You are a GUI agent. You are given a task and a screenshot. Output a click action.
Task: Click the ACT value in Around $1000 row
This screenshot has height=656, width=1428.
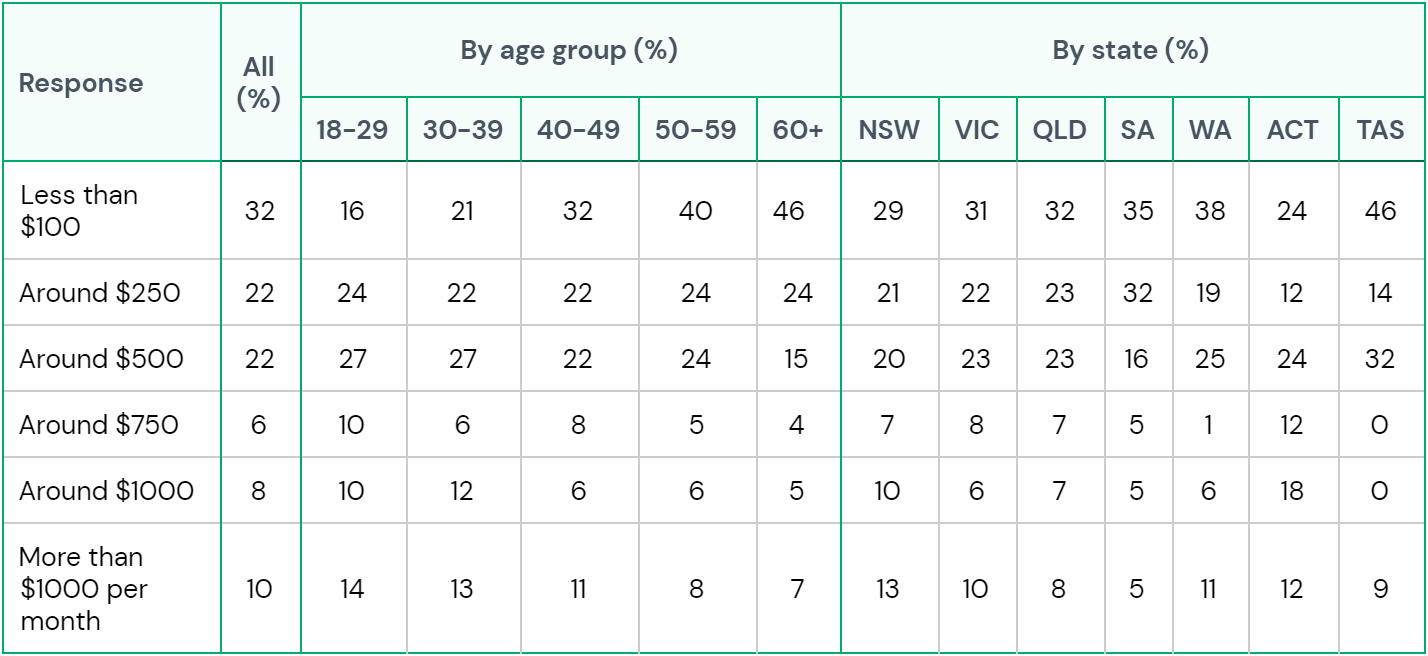pos(1292,491)
